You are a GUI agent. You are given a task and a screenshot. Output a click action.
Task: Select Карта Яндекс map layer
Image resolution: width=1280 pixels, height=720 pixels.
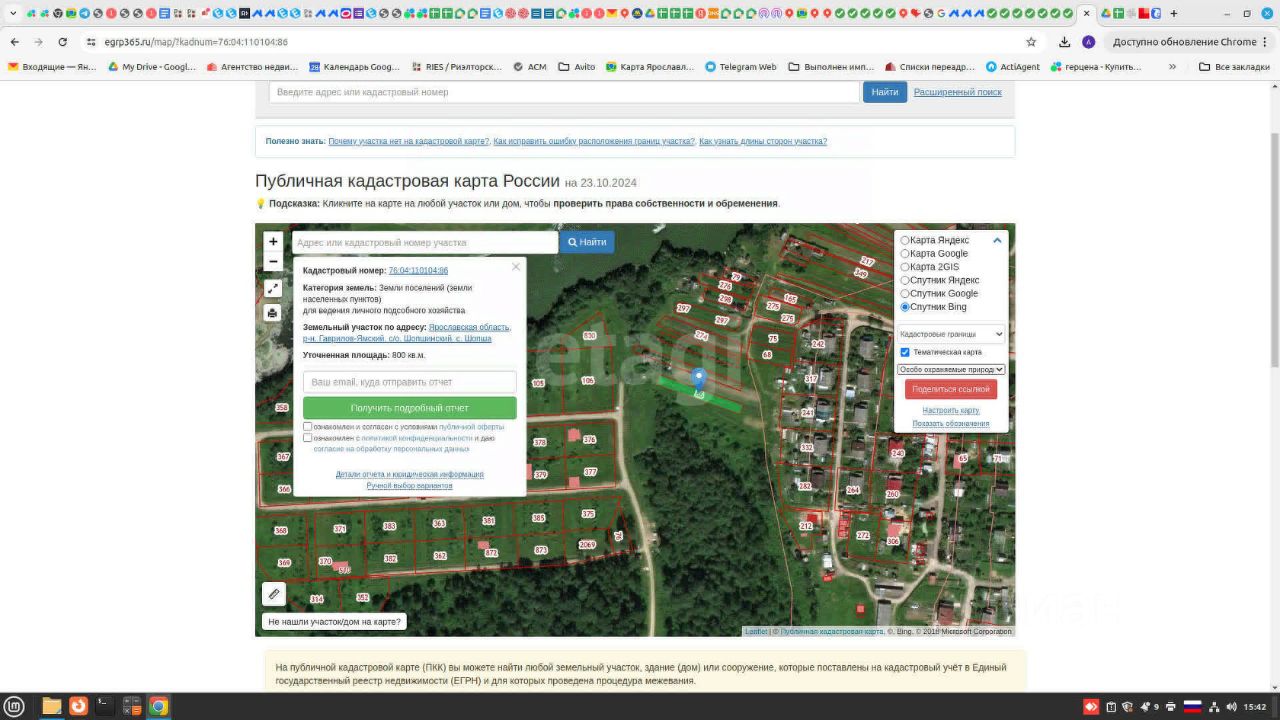click(905, 241)
